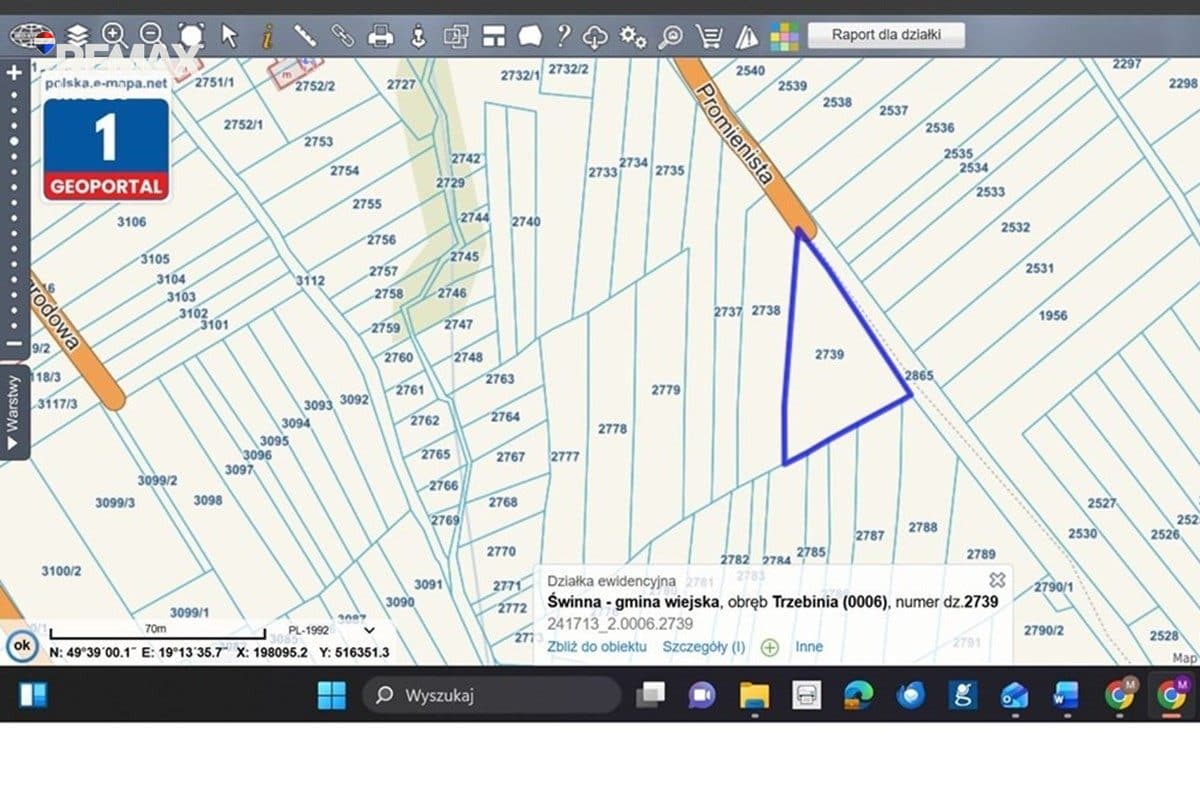
Task: Click the plus zoom-in on zoom slider
Action: point(14,72)
